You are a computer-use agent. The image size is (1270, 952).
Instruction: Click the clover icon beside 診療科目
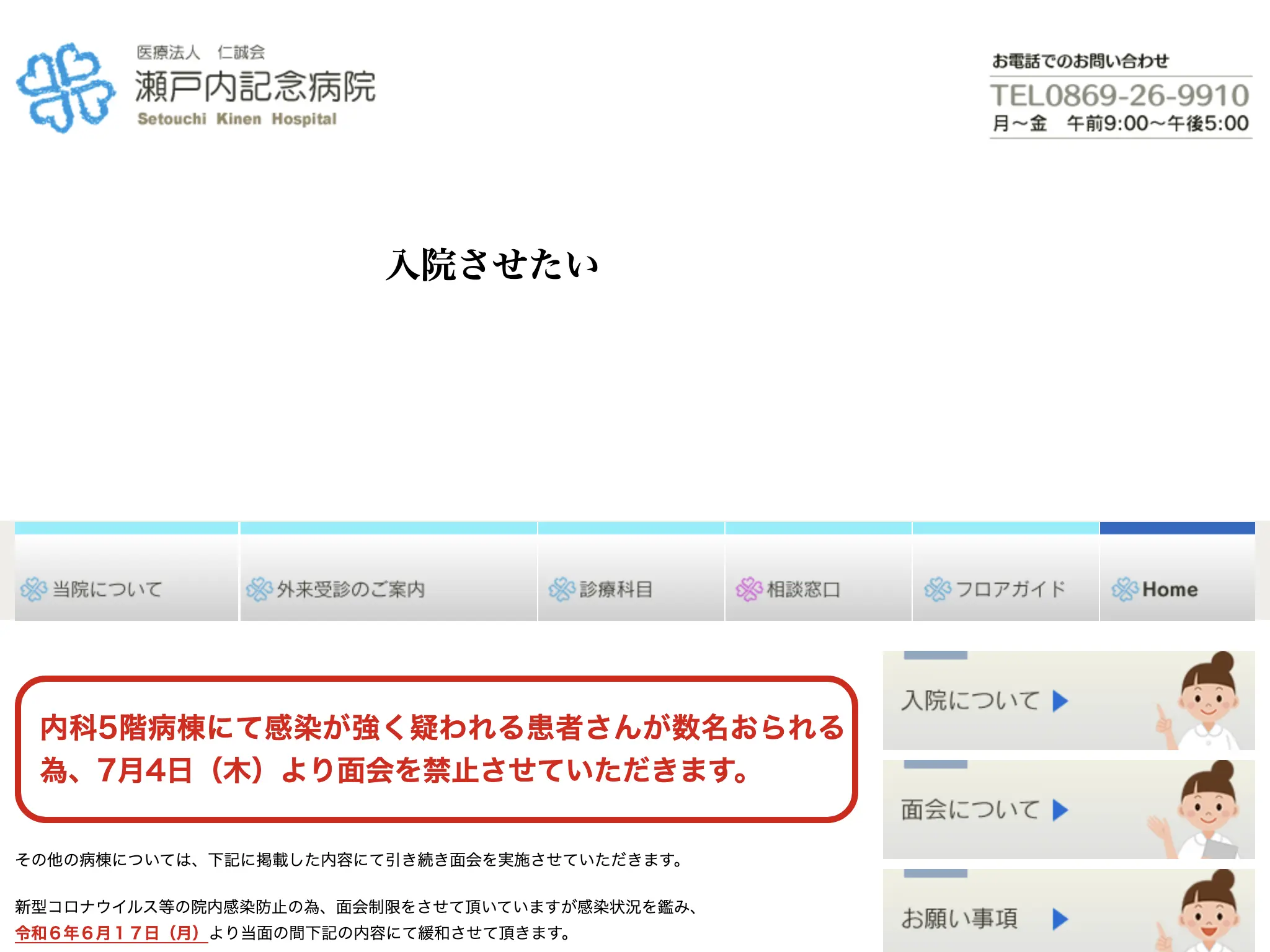pyautogui.click(x=562, y=589)
